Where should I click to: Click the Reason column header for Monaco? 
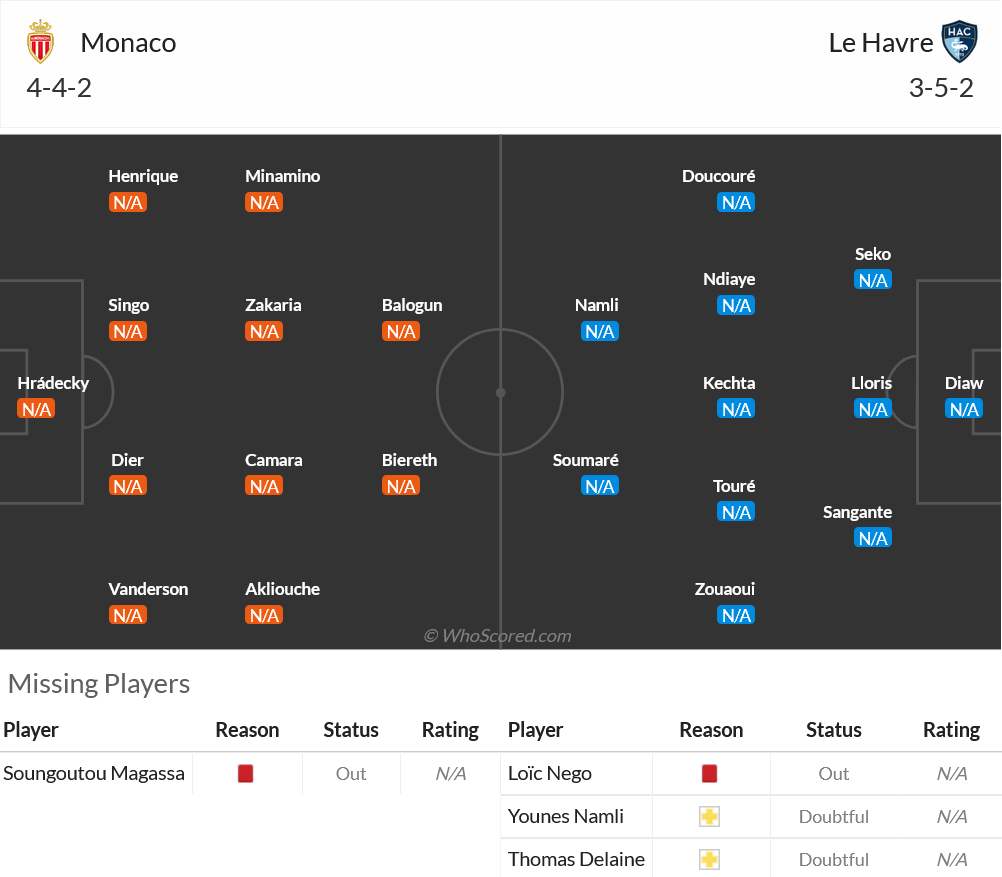coord(247,730)
